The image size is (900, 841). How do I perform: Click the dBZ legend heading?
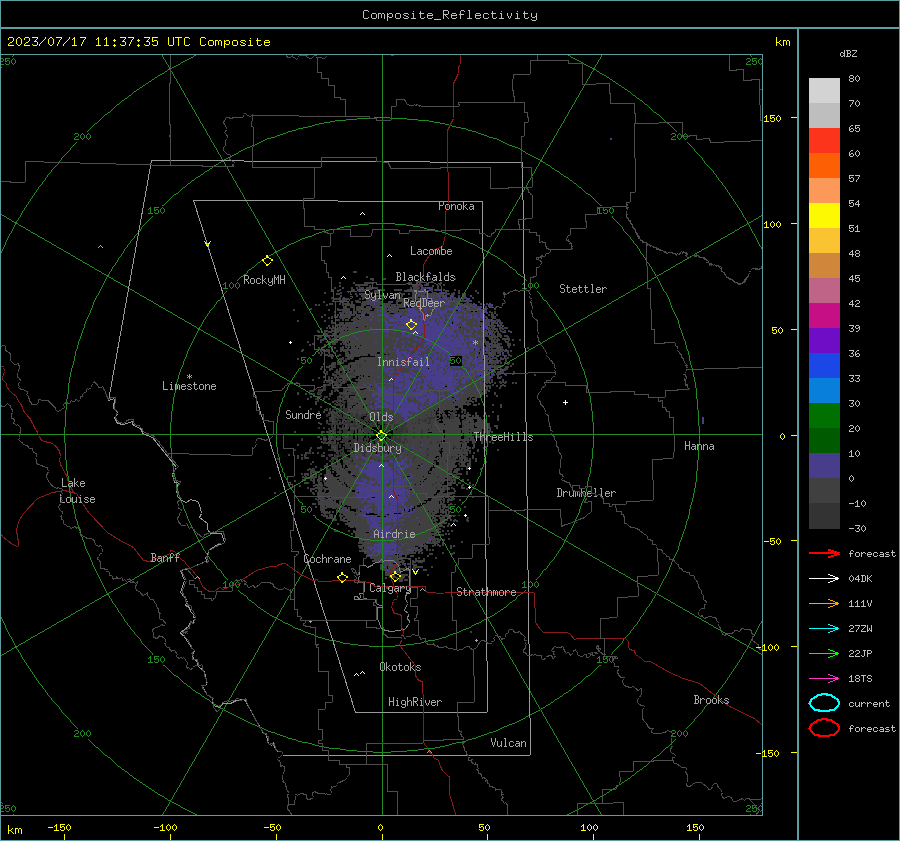(x=848, y=53)
